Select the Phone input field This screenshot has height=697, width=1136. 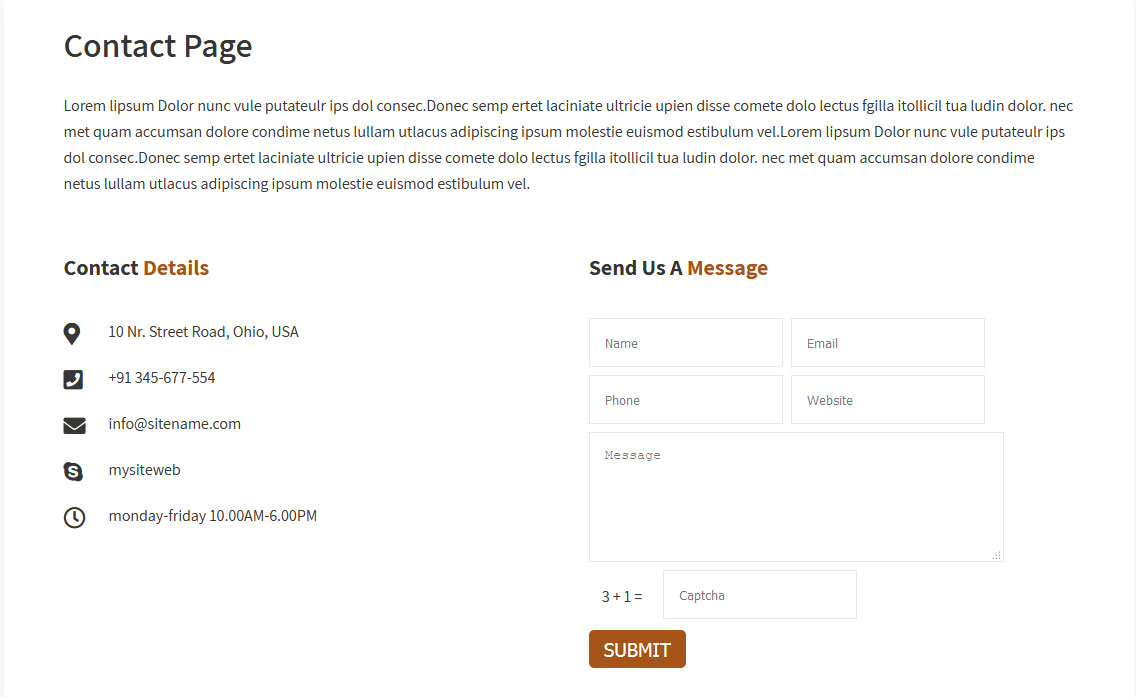pos(685,399)
